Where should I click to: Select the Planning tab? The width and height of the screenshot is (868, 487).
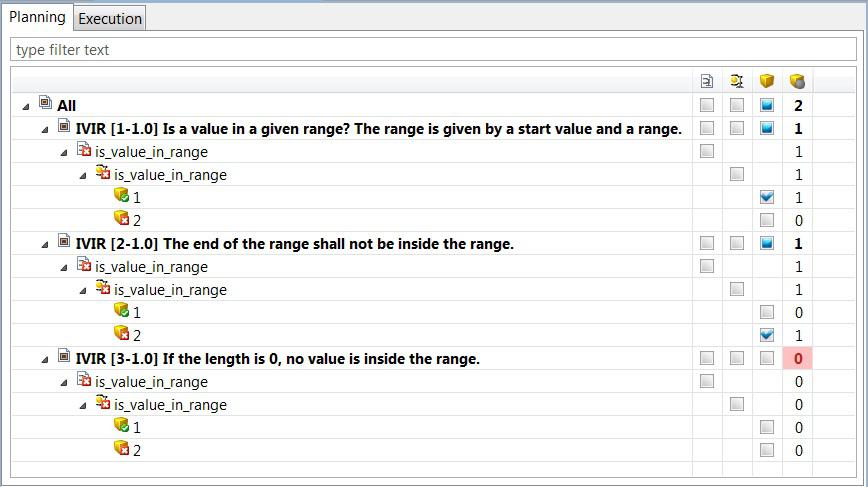[x=38, y=17]
